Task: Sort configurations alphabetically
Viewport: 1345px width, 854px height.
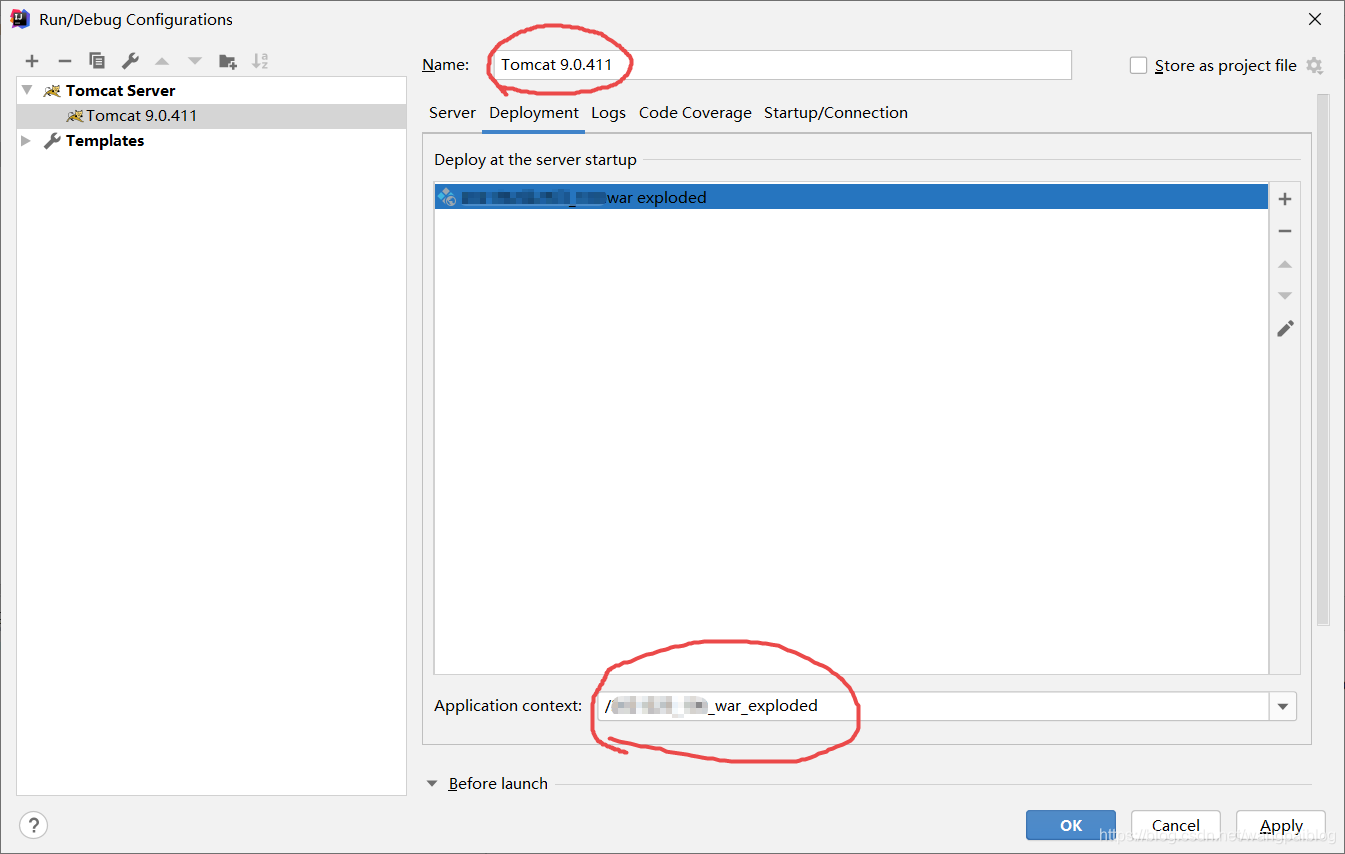Action: click(260, 61)
